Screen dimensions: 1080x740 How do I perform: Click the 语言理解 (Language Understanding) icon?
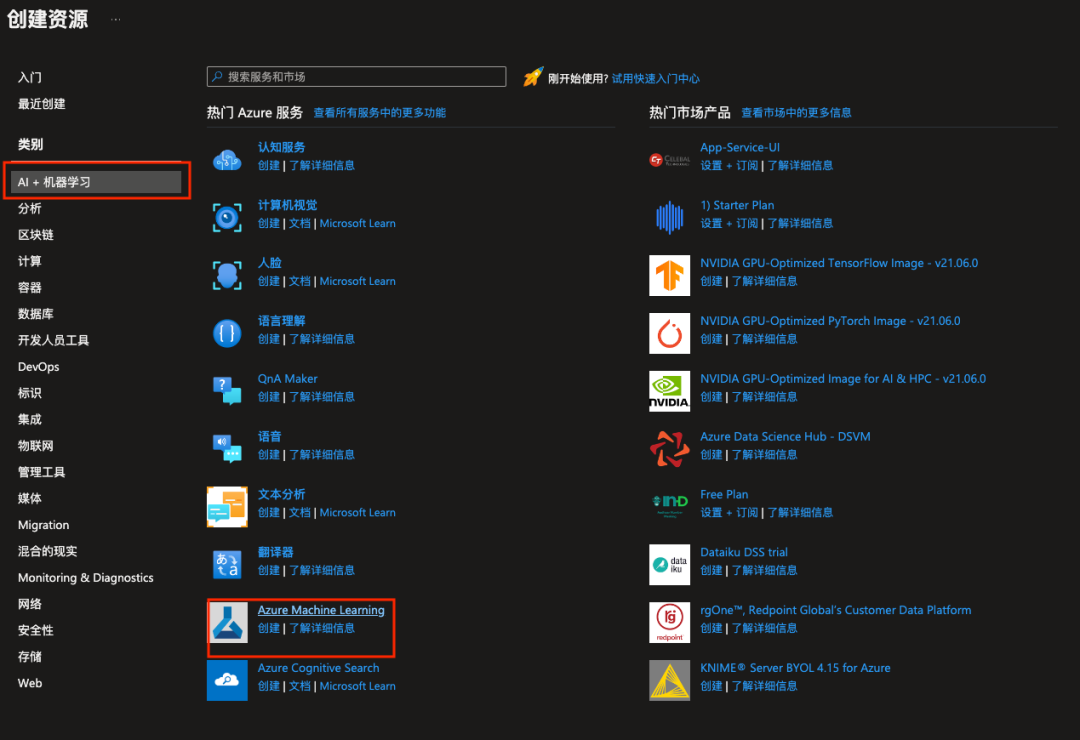[227, 333]
